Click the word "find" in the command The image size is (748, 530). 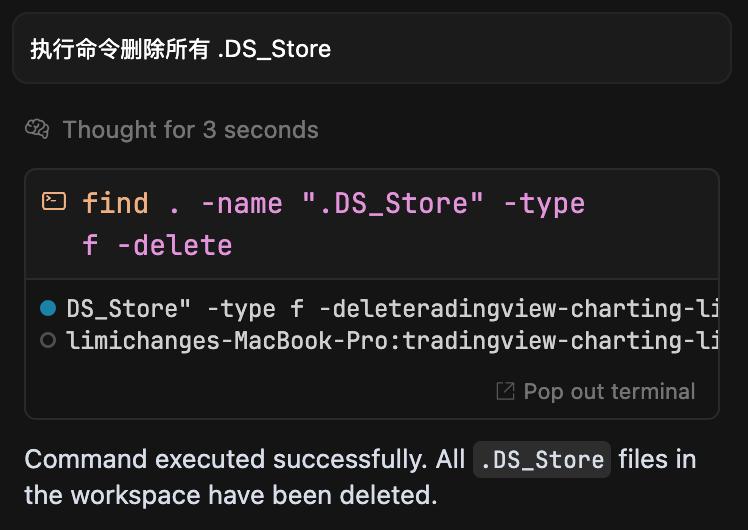115,204
